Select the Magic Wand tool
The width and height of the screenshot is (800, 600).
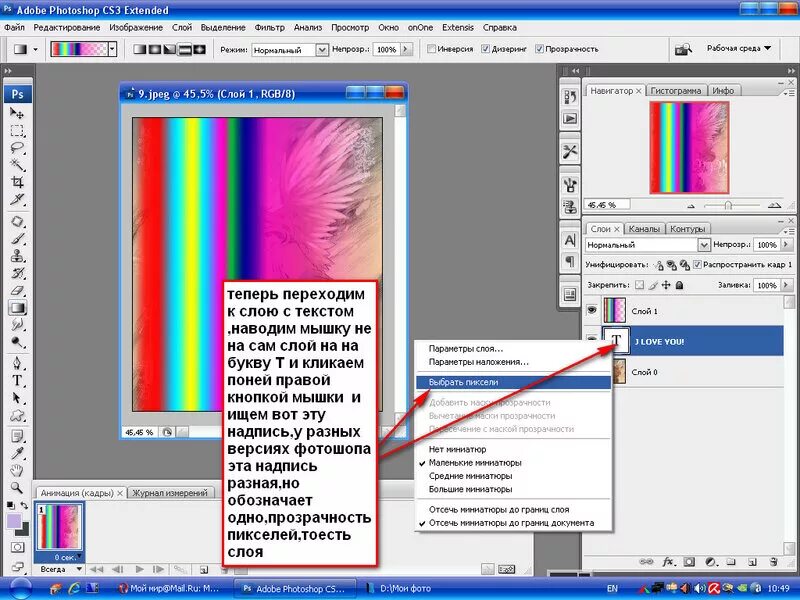tap(17, 165)
